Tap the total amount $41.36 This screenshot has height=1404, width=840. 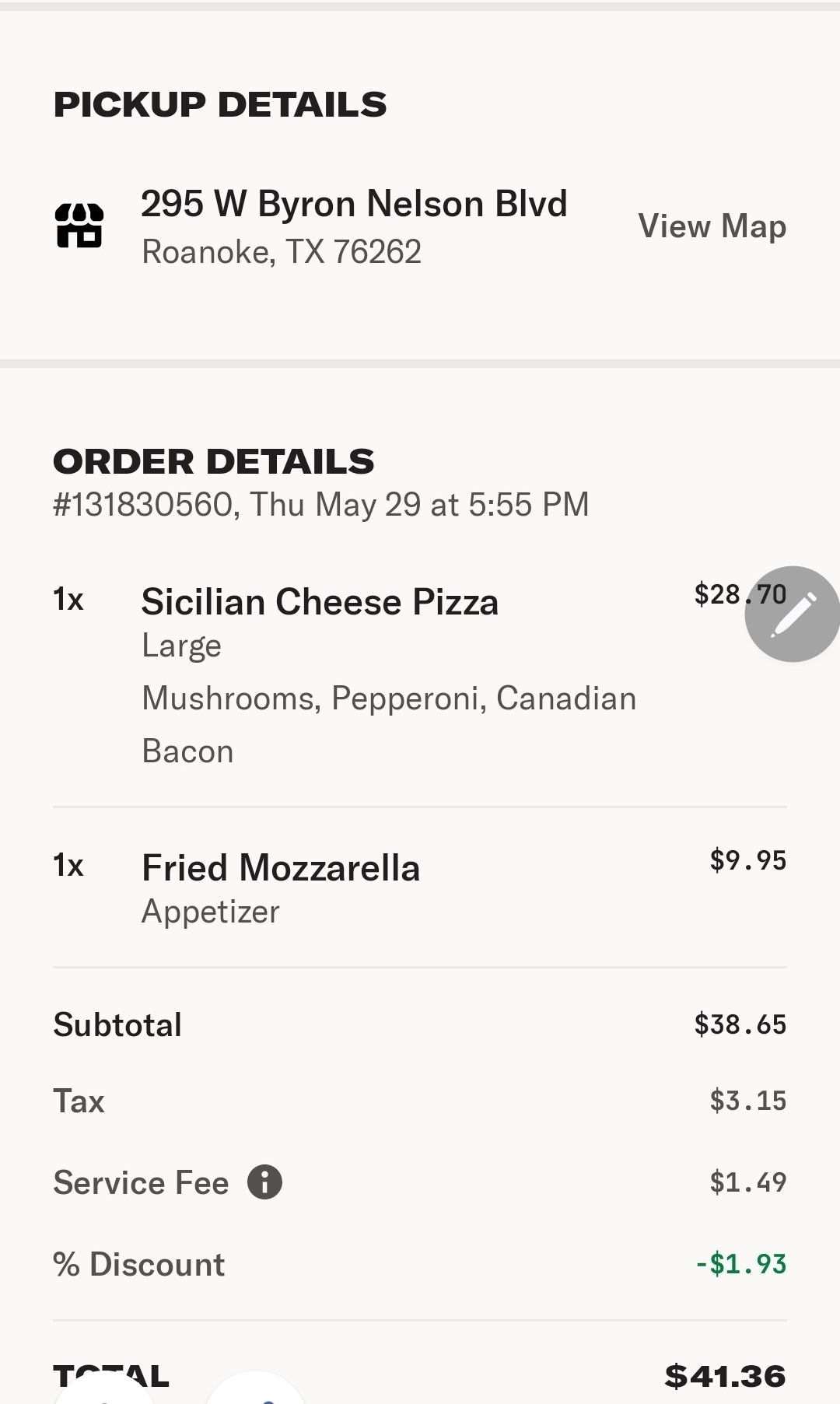(x=725, y=1376)
